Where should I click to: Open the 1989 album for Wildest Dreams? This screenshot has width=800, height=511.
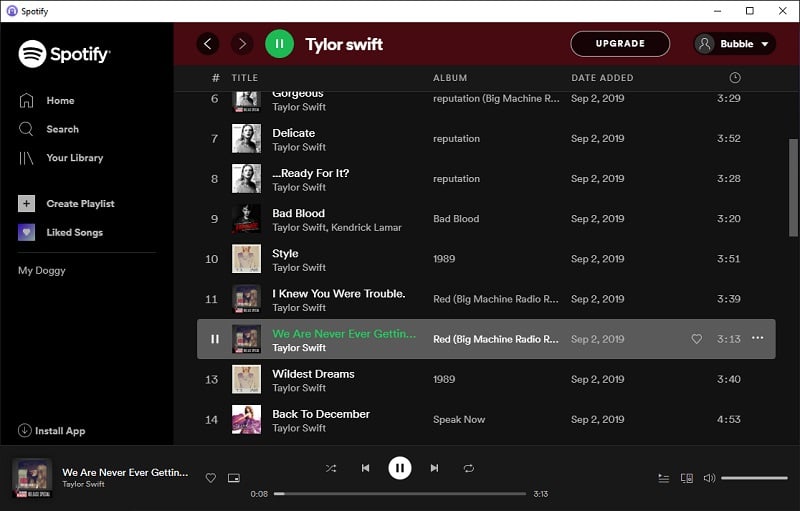tap(444, 379)
